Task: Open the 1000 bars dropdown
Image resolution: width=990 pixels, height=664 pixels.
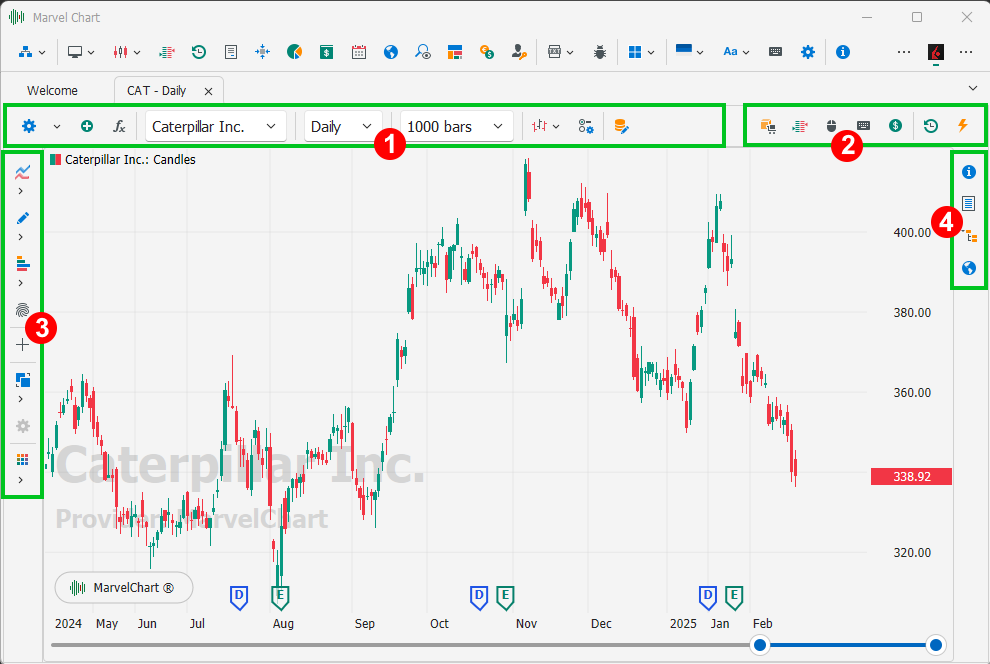Action: [x=457, y=126]
